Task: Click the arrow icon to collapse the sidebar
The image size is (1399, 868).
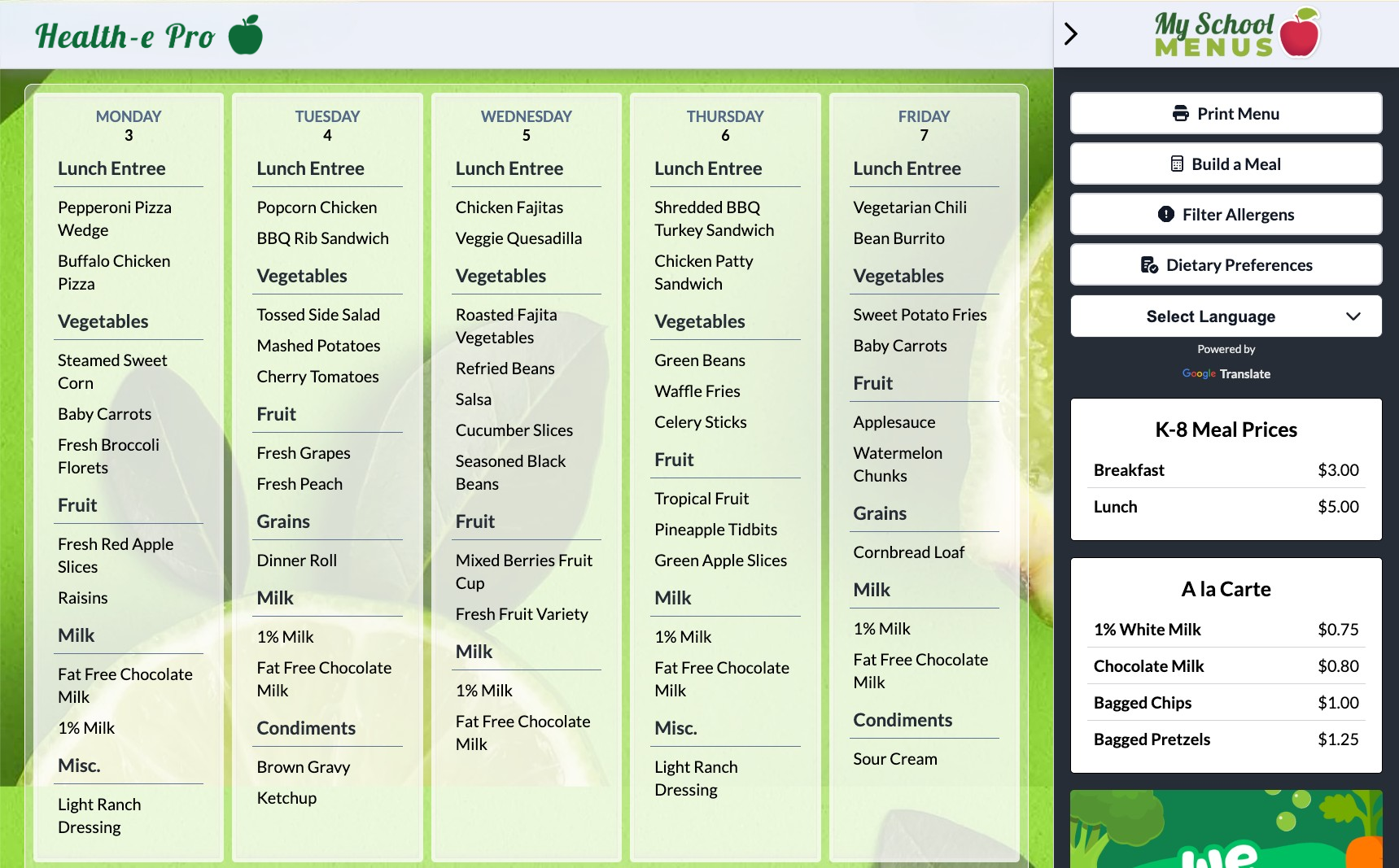Action: [1070, 34]
